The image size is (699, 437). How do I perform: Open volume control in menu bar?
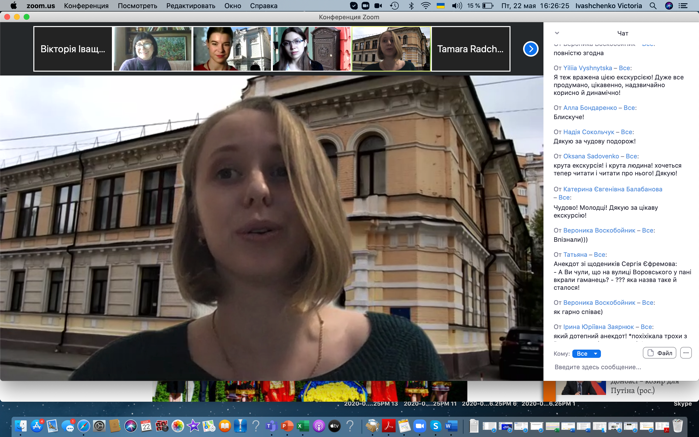[x=456, y=6]
